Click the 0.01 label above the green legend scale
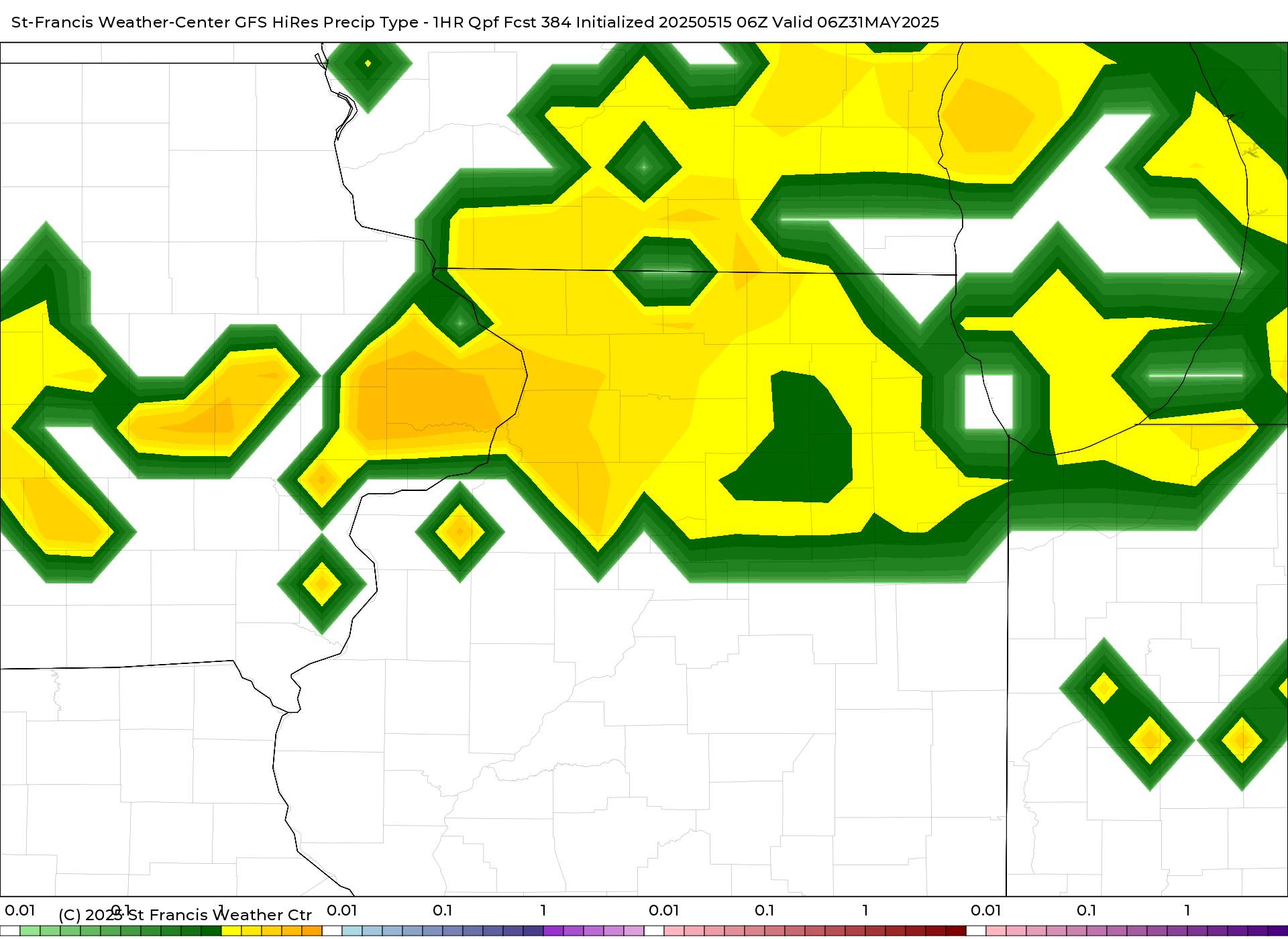 click(x=20, y=910)
